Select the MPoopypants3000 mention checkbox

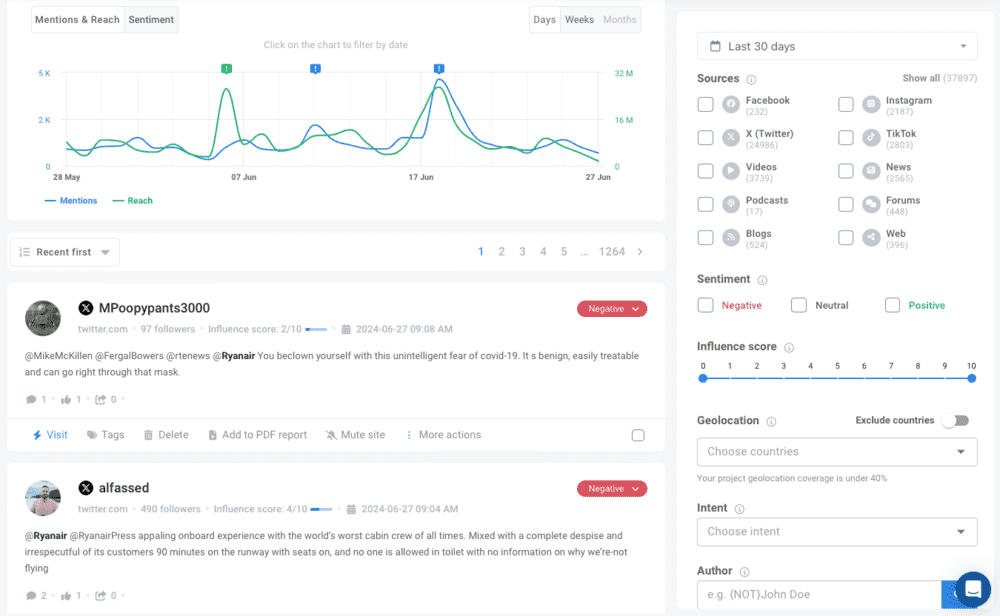pos(638,435)
